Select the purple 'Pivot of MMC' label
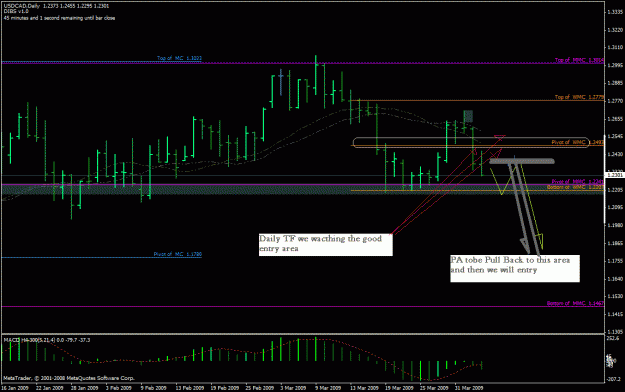The width and height of the screenshot is (625, 392). coord(578,181)
